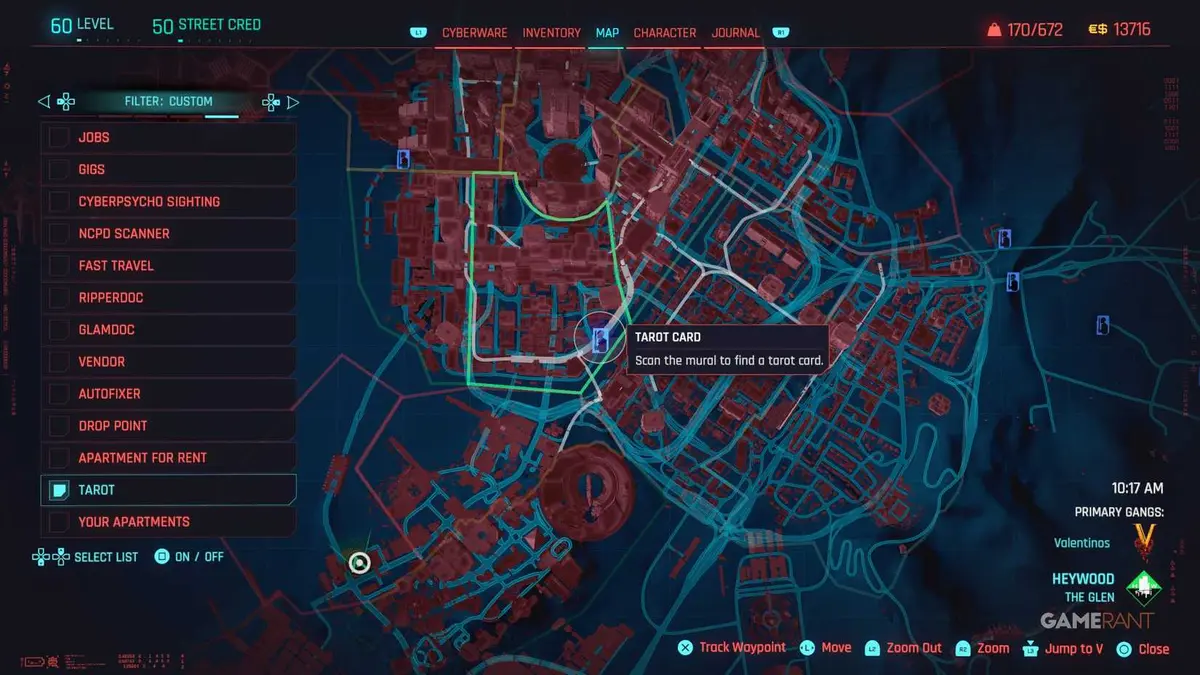Click the player position marker on the map

click(x=359, y=562)
